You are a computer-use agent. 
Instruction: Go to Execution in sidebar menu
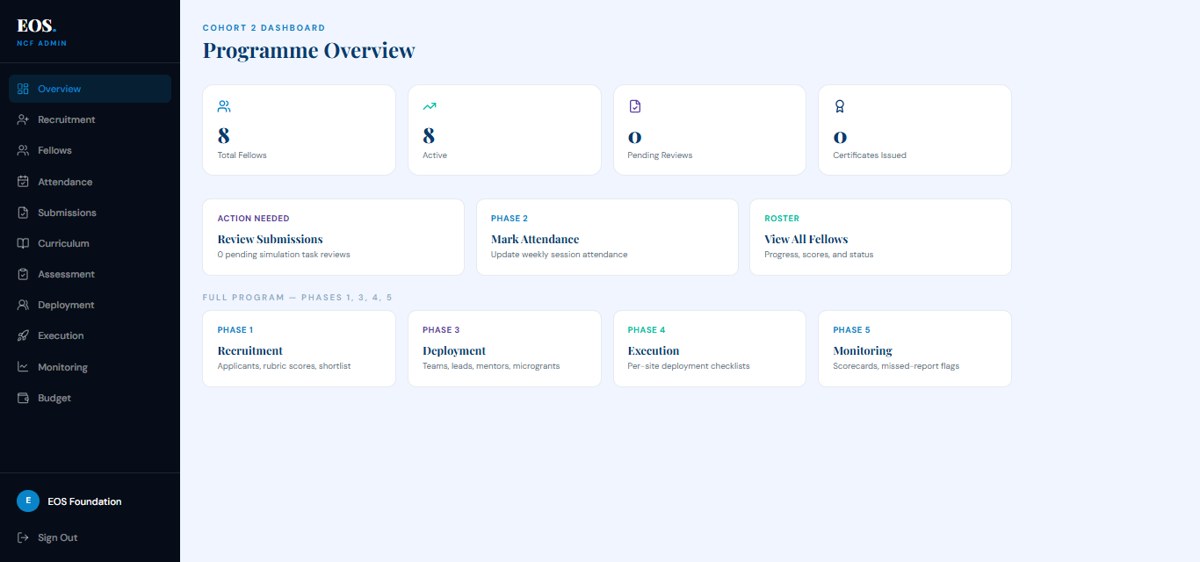[90, 336]
